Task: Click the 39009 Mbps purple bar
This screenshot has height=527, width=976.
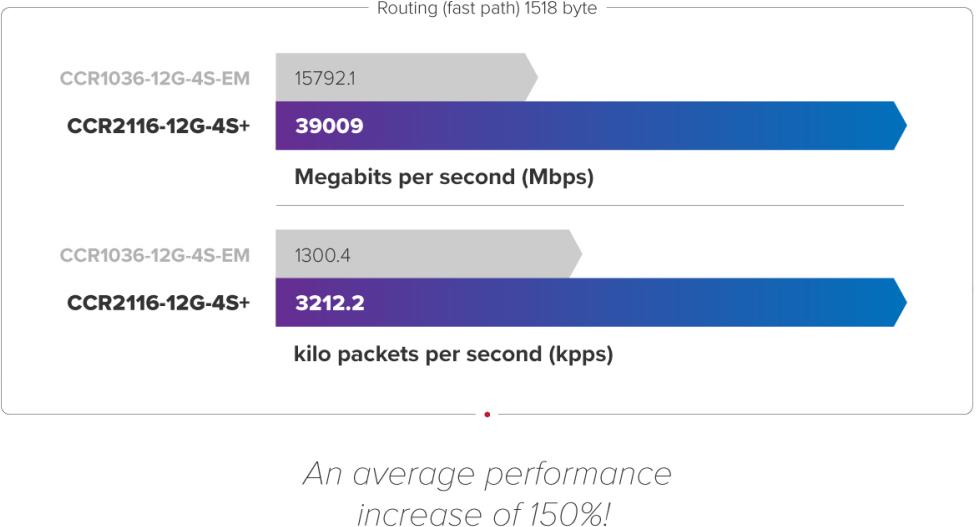Action: (590, 126)
